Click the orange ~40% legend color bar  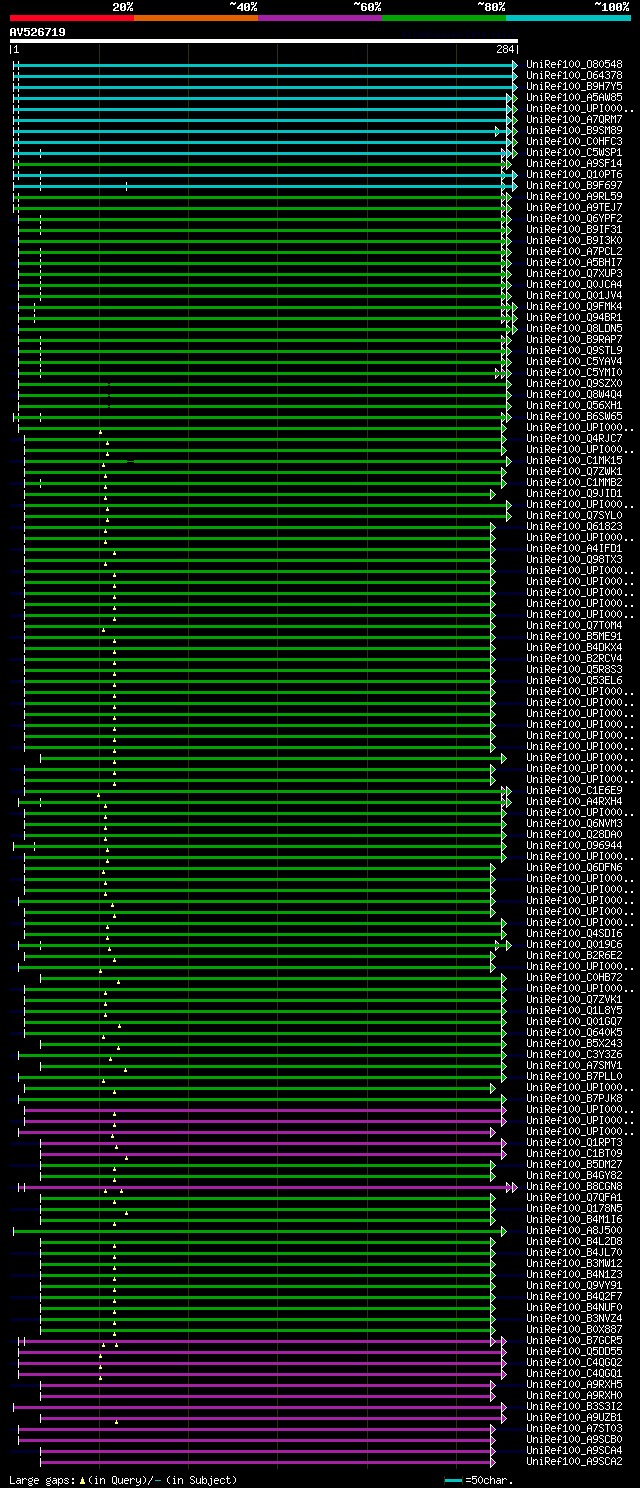196,18
